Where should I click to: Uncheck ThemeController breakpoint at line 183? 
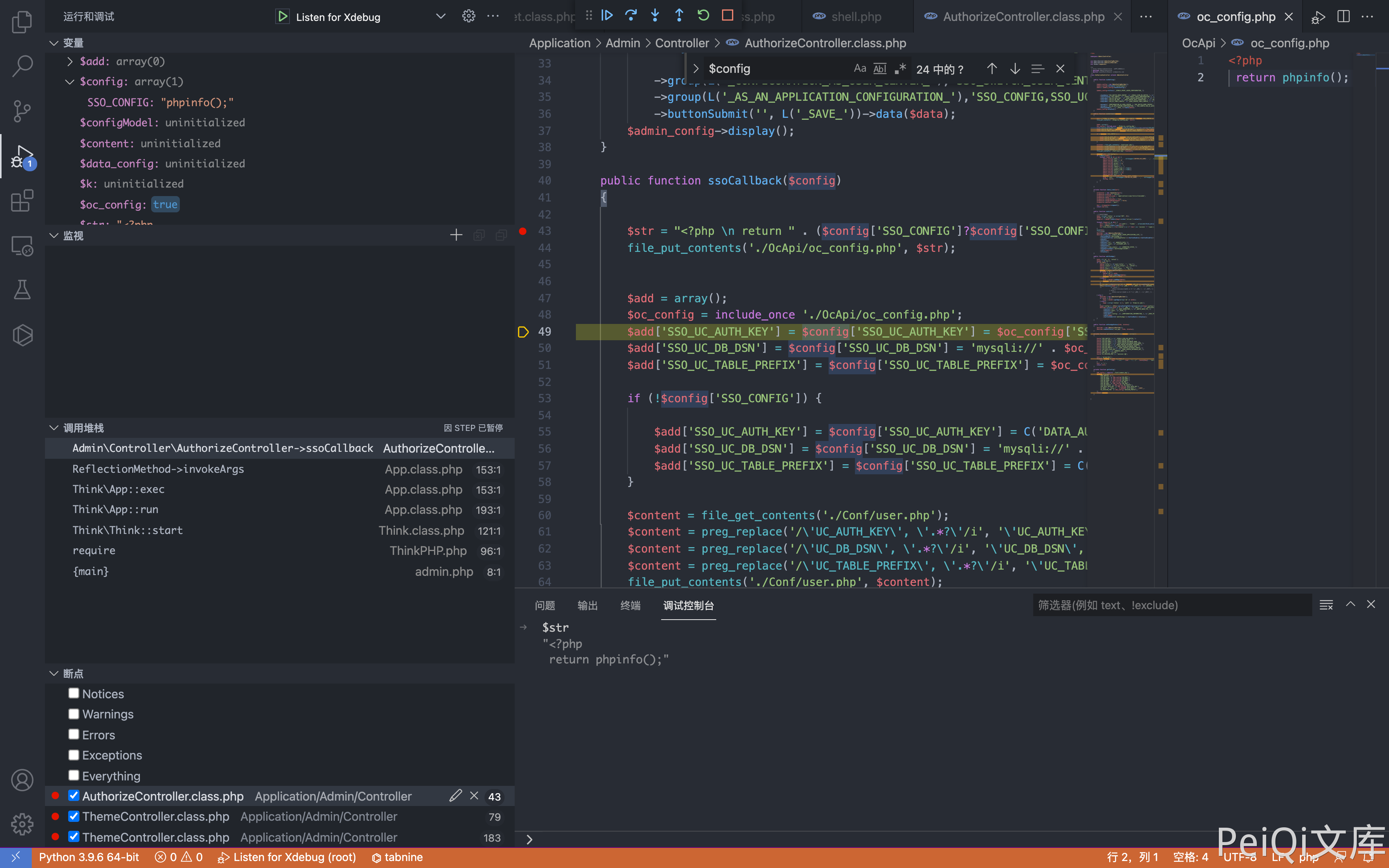point(74,837)
